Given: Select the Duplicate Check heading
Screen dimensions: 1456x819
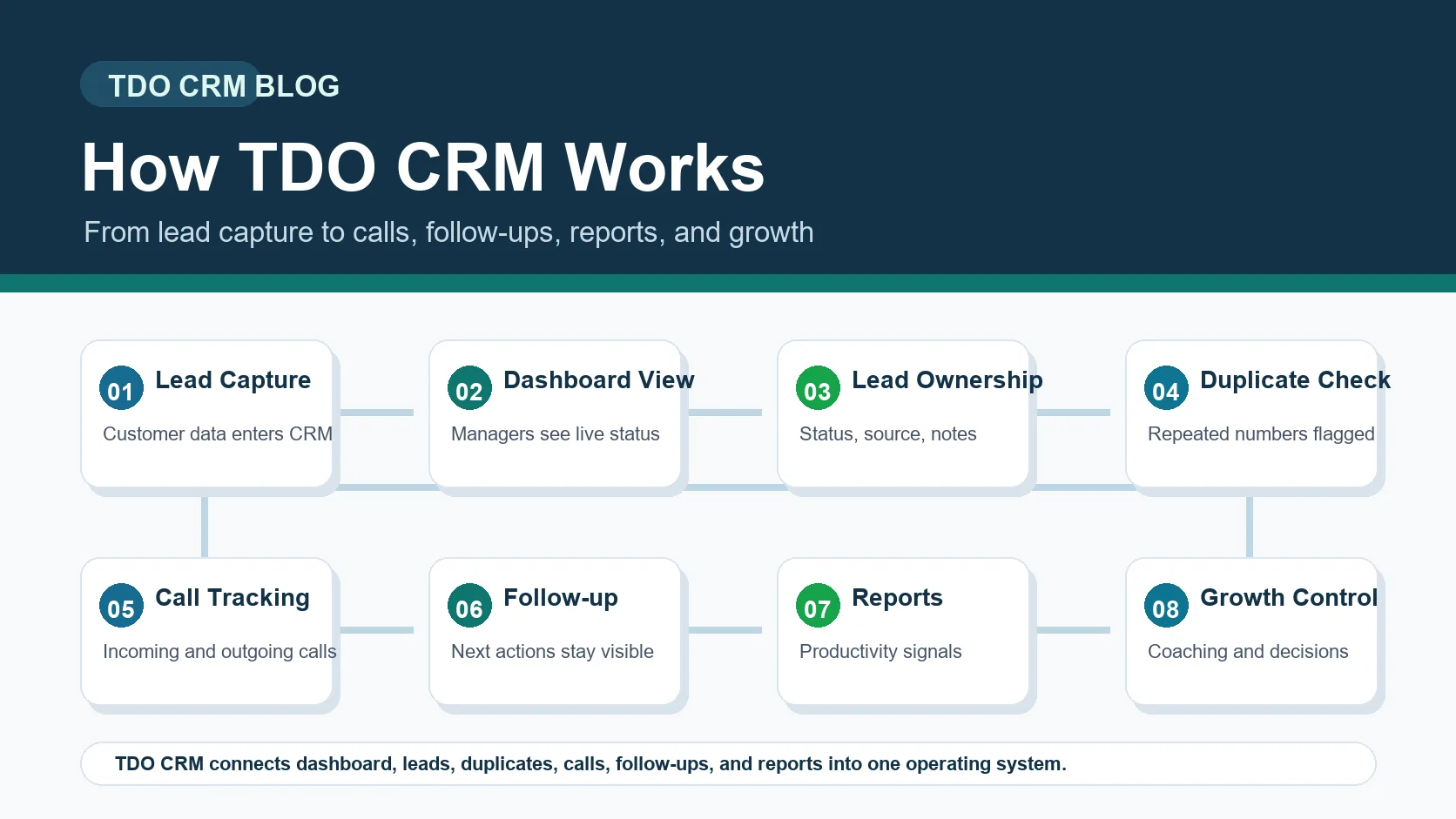Looking at the screenshot, I should 1295,380.
